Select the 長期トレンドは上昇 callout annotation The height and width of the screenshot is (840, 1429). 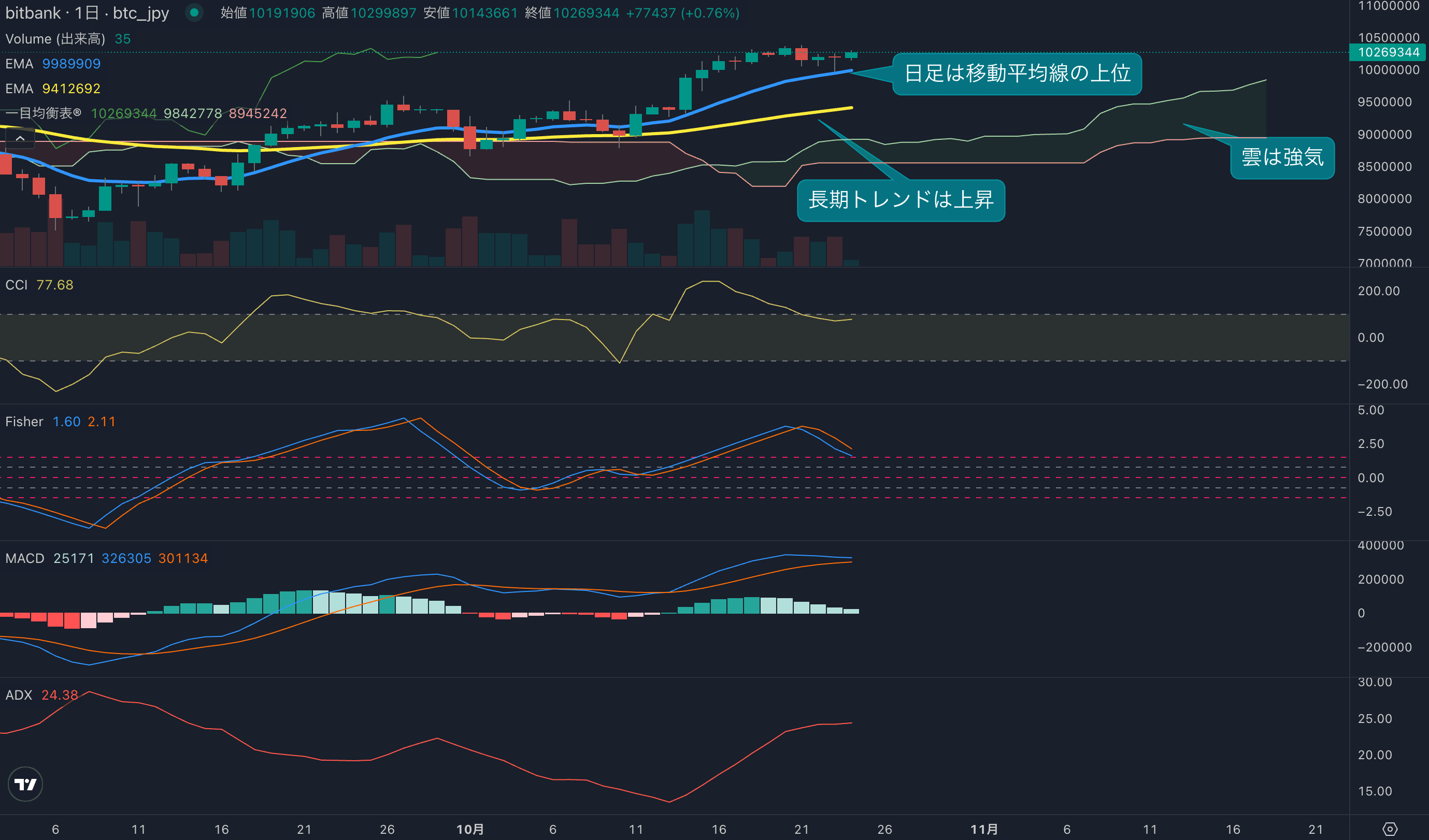point(901,200)
